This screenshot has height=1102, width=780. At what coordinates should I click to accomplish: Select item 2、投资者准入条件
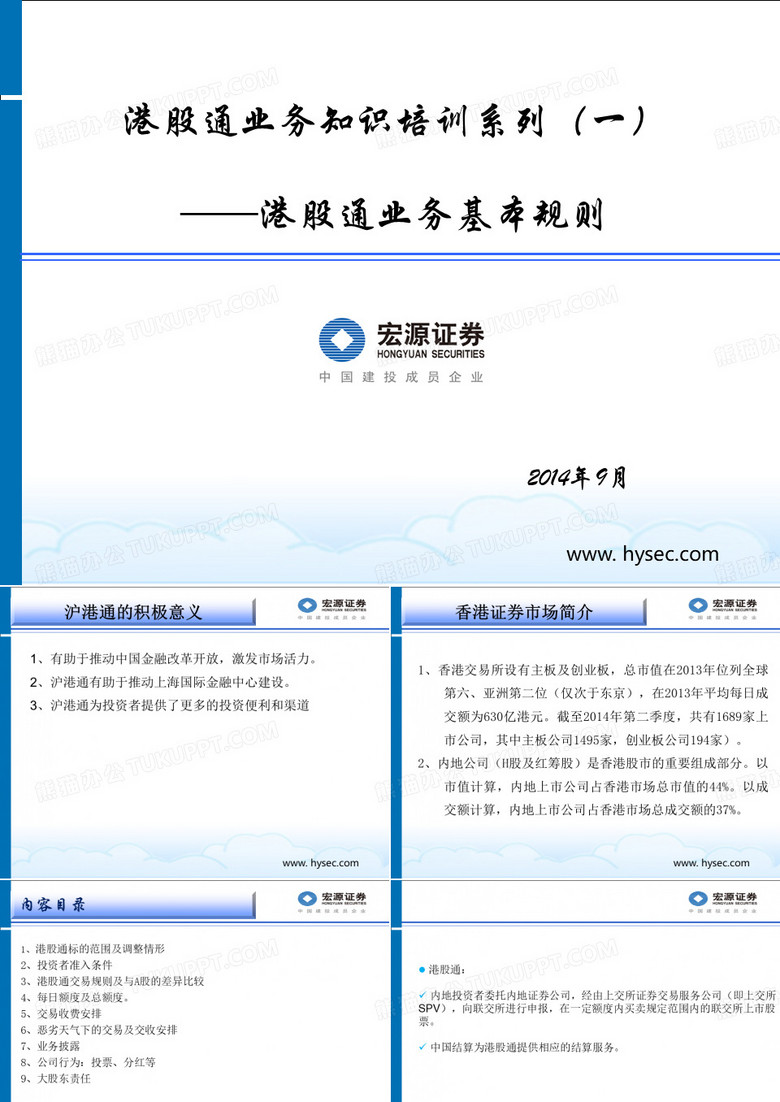pos(66,965)
